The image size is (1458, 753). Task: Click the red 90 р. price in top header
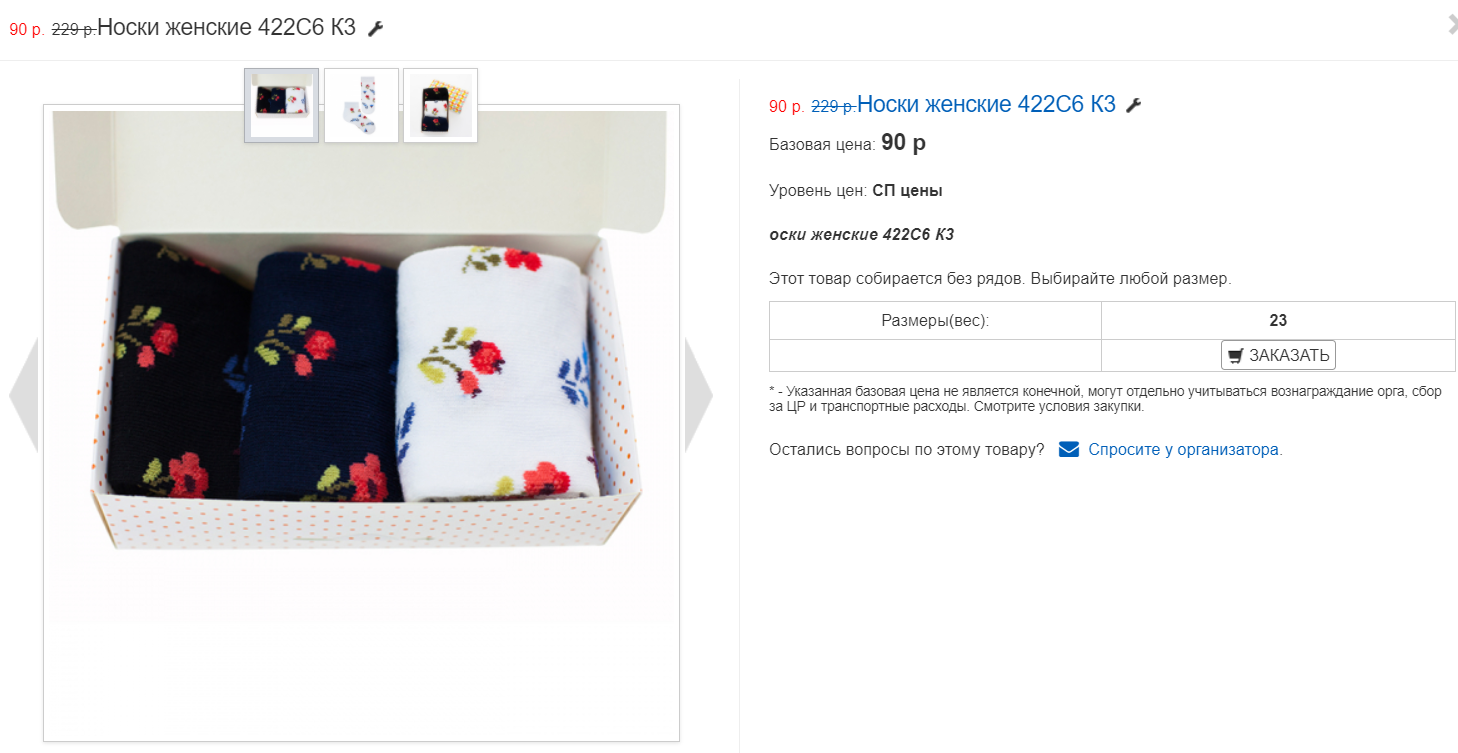coord(27,30)
